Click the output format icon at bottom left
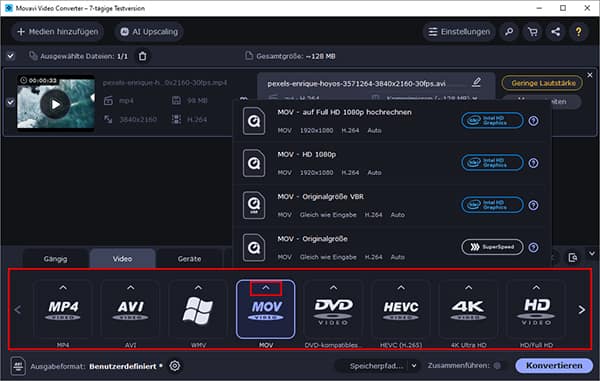 [x=18, y=366]
